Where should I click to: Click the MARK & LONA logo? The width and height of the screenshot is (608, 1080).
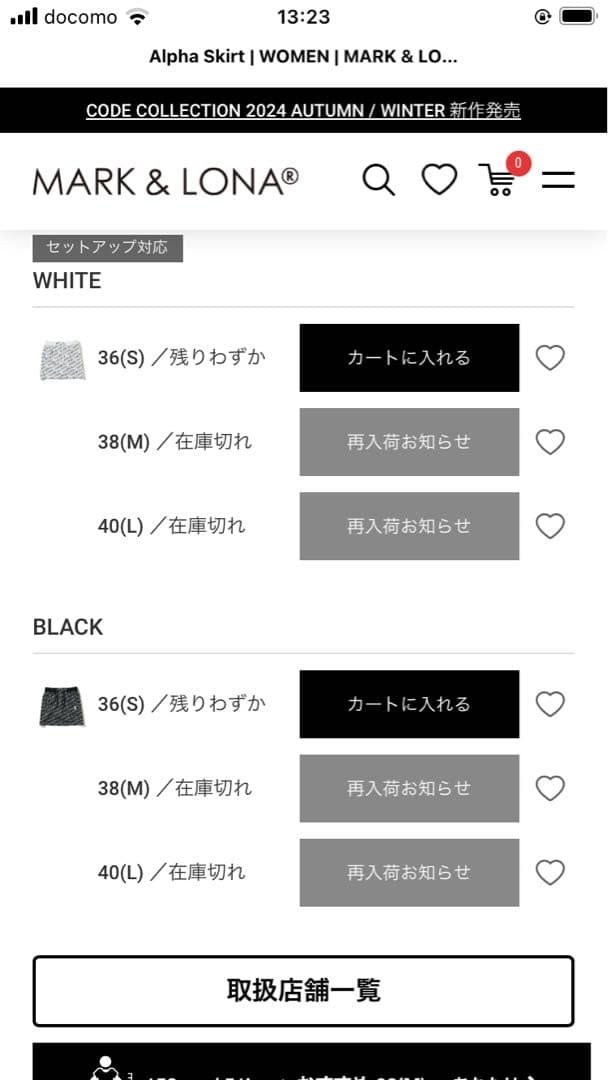(x=163, y=180)
